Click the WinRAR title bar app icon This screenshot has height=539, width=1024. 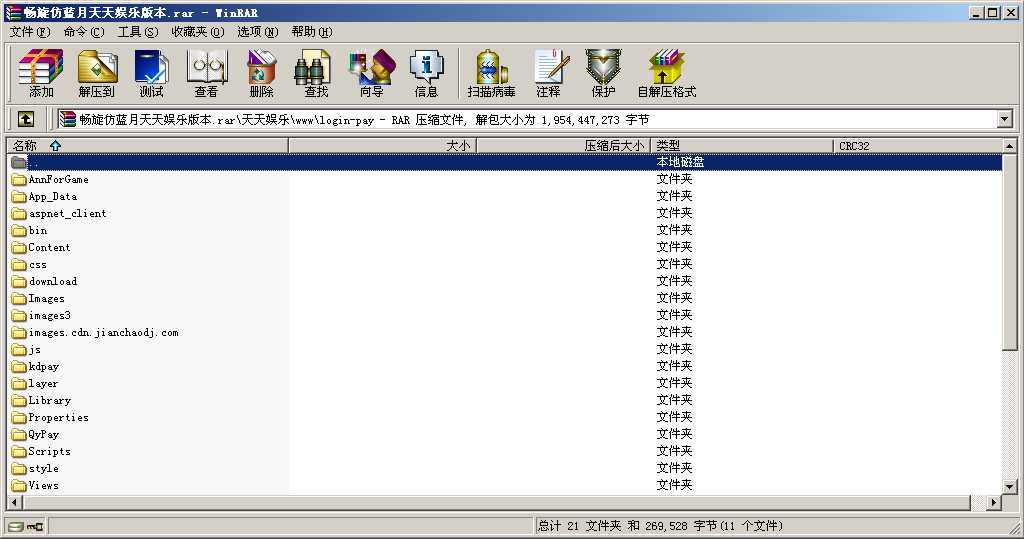pos(12,12)
